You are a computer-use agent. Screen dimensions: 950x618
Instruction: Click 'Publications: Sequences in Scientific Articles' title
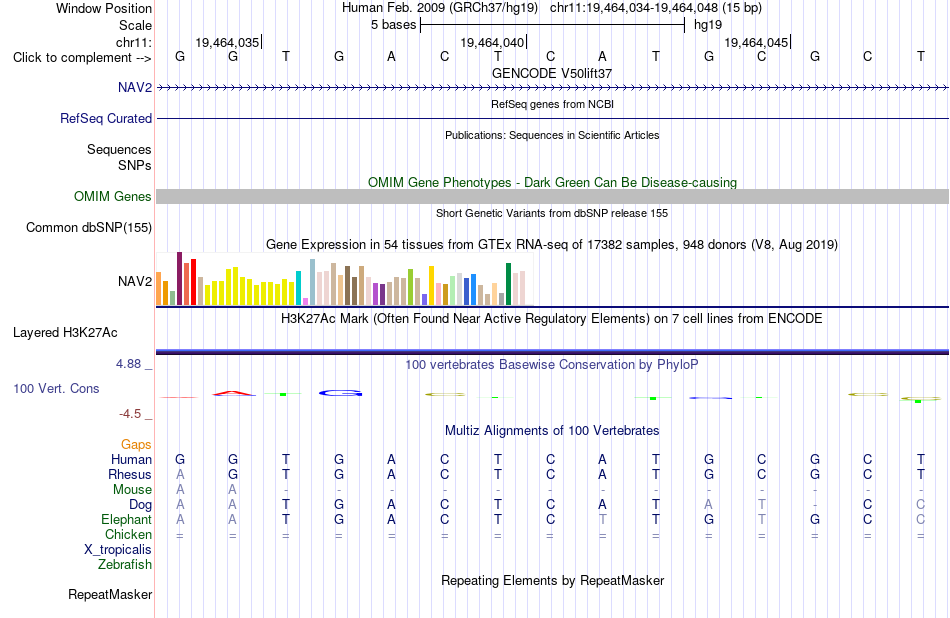coord(552,135)
